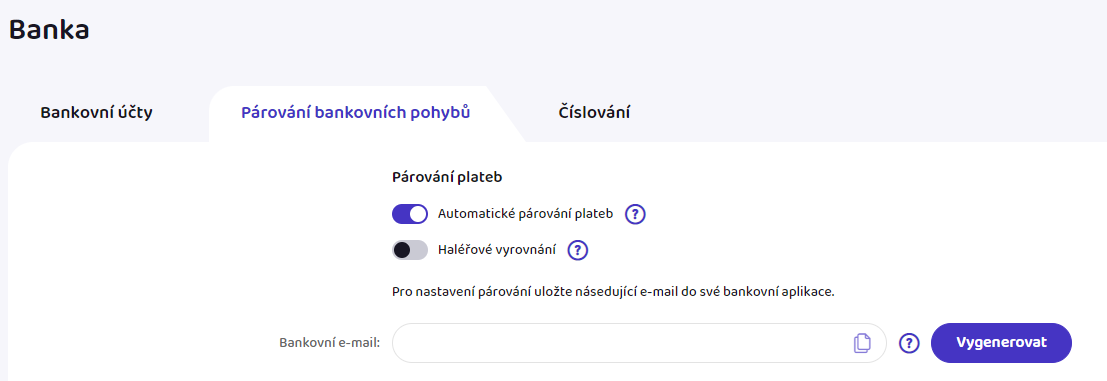Copy the bank e-mail with the clipboard icon

coord(862,343)
